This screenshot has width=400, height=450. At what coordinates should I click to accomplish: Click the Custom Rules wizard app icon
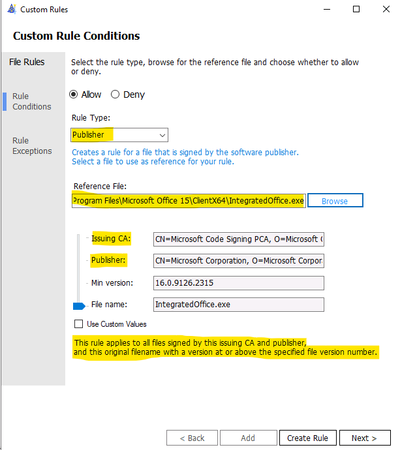[x=12, y=9]
